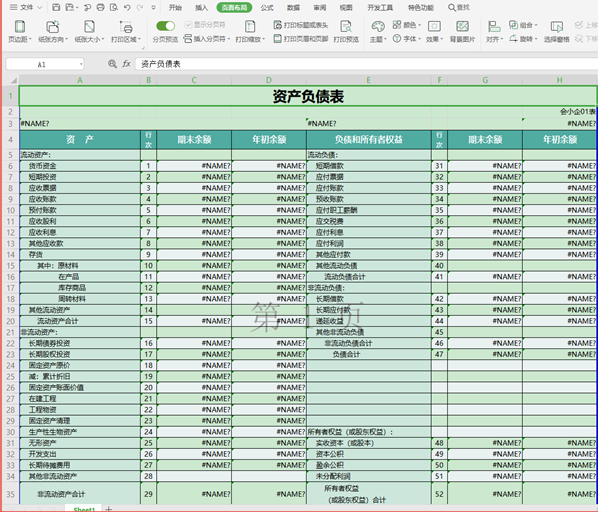The height and width of the screenshot is (512, 598).
Task: Select the 资产负债表 title cell
Action: coord(308,96)
